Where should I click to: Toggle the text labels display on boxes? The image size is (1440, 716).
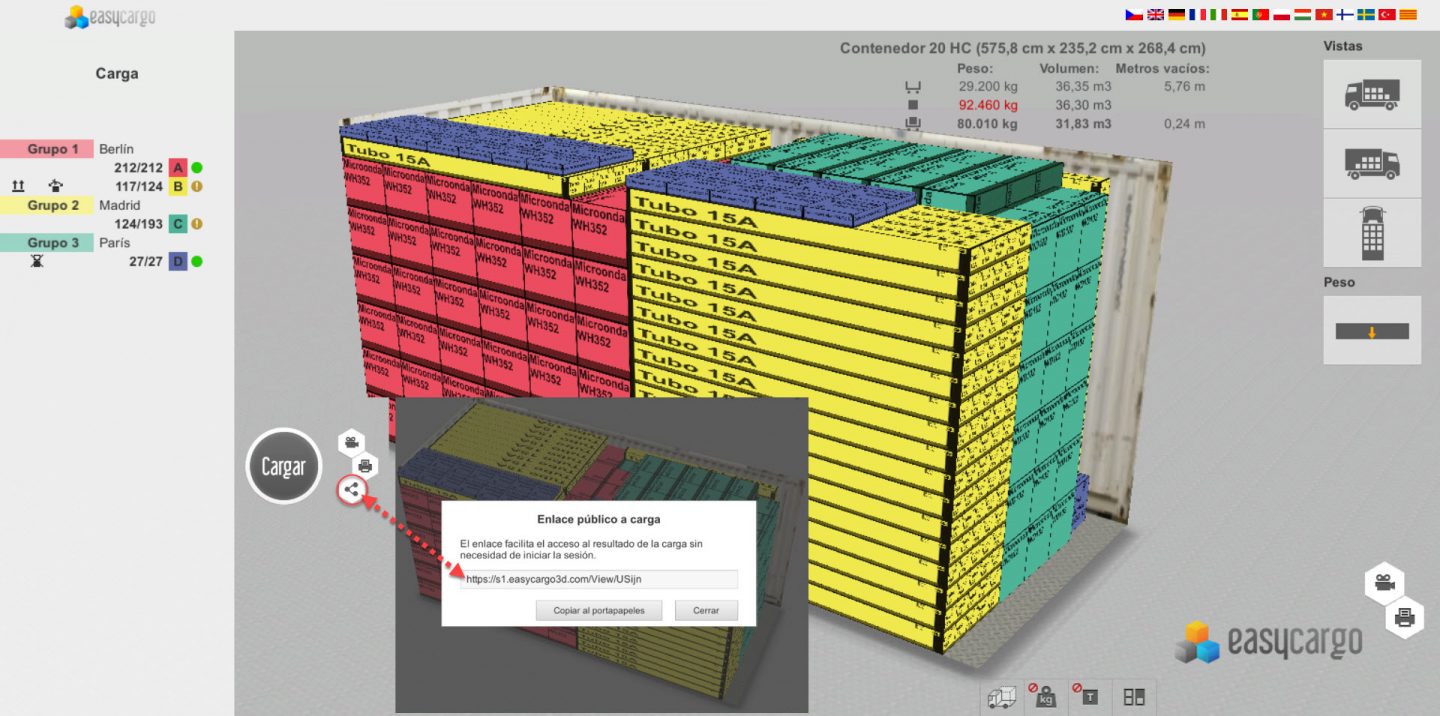tap(1089, 697)
